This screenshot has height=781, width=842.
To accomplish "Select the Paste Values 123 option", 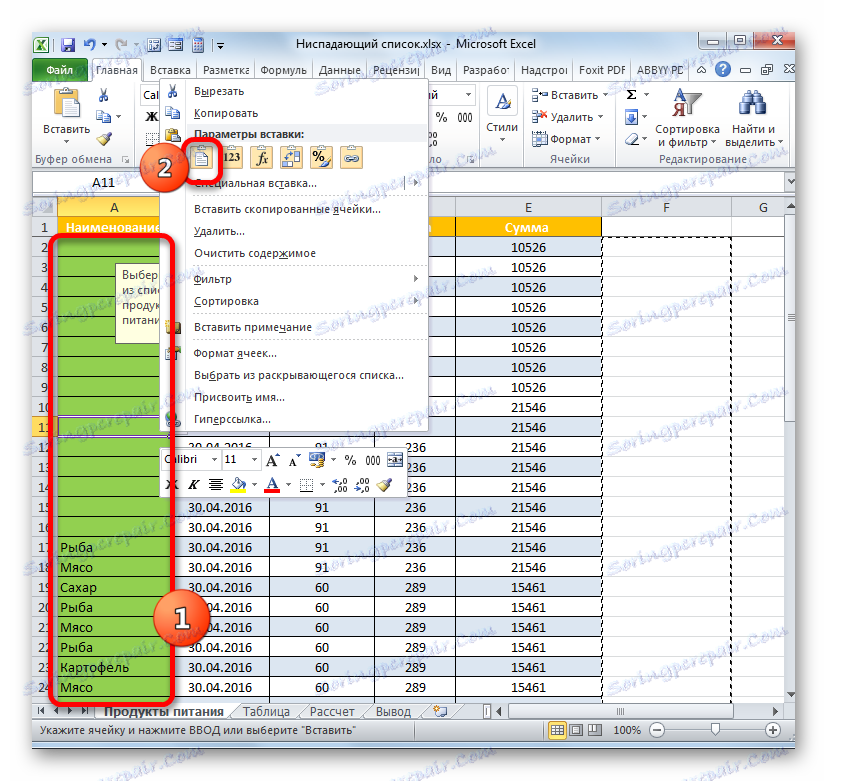I will 232,157.
